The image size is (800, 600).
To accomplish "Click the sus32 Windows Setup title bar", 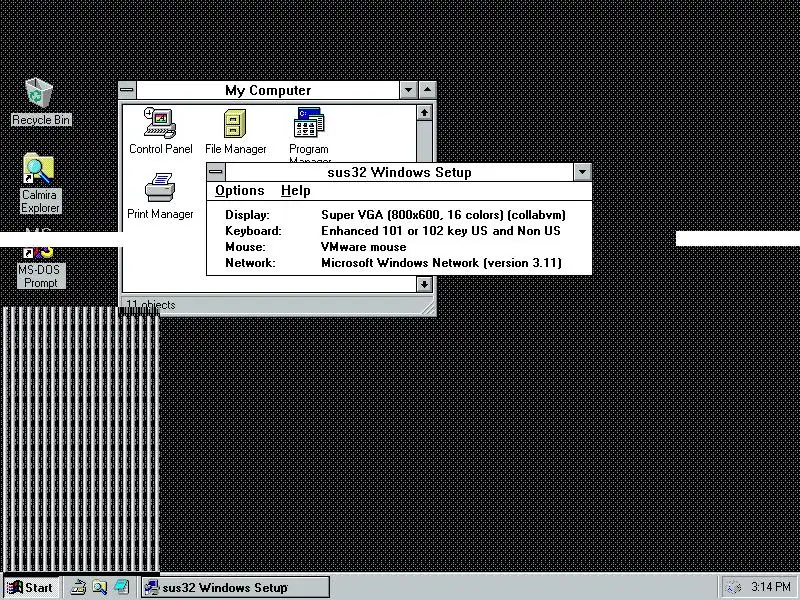I will tap(399, 172).
